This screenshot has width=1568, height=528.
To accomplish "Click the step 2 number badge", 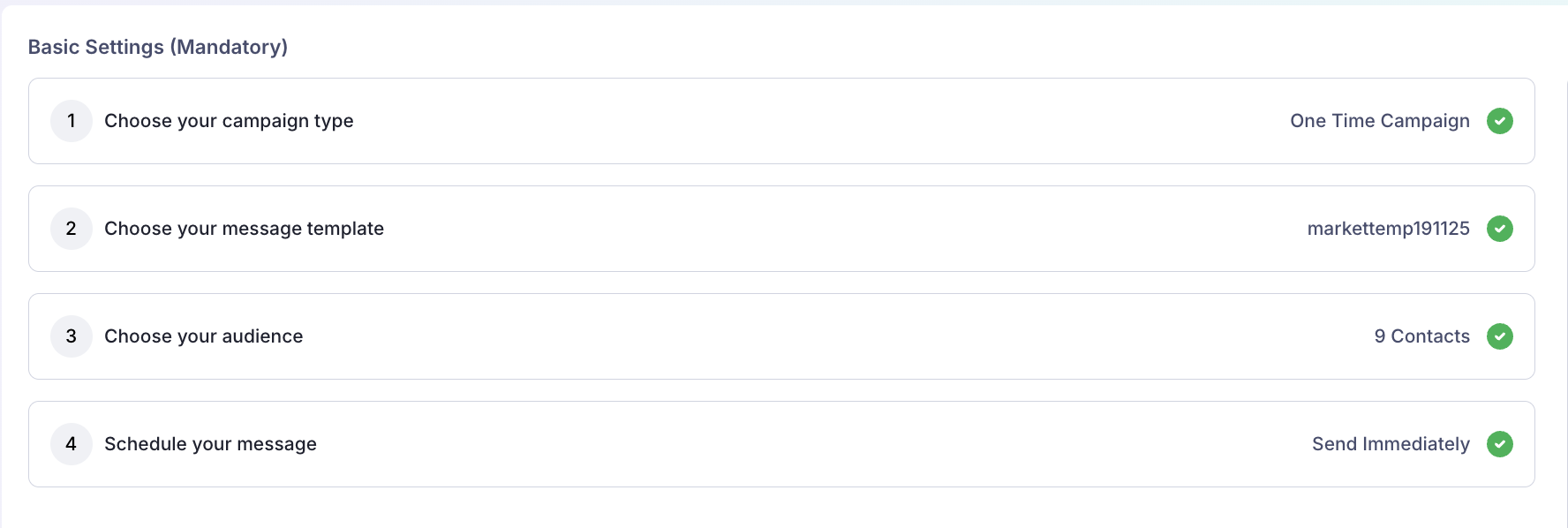I will [72, 229].
